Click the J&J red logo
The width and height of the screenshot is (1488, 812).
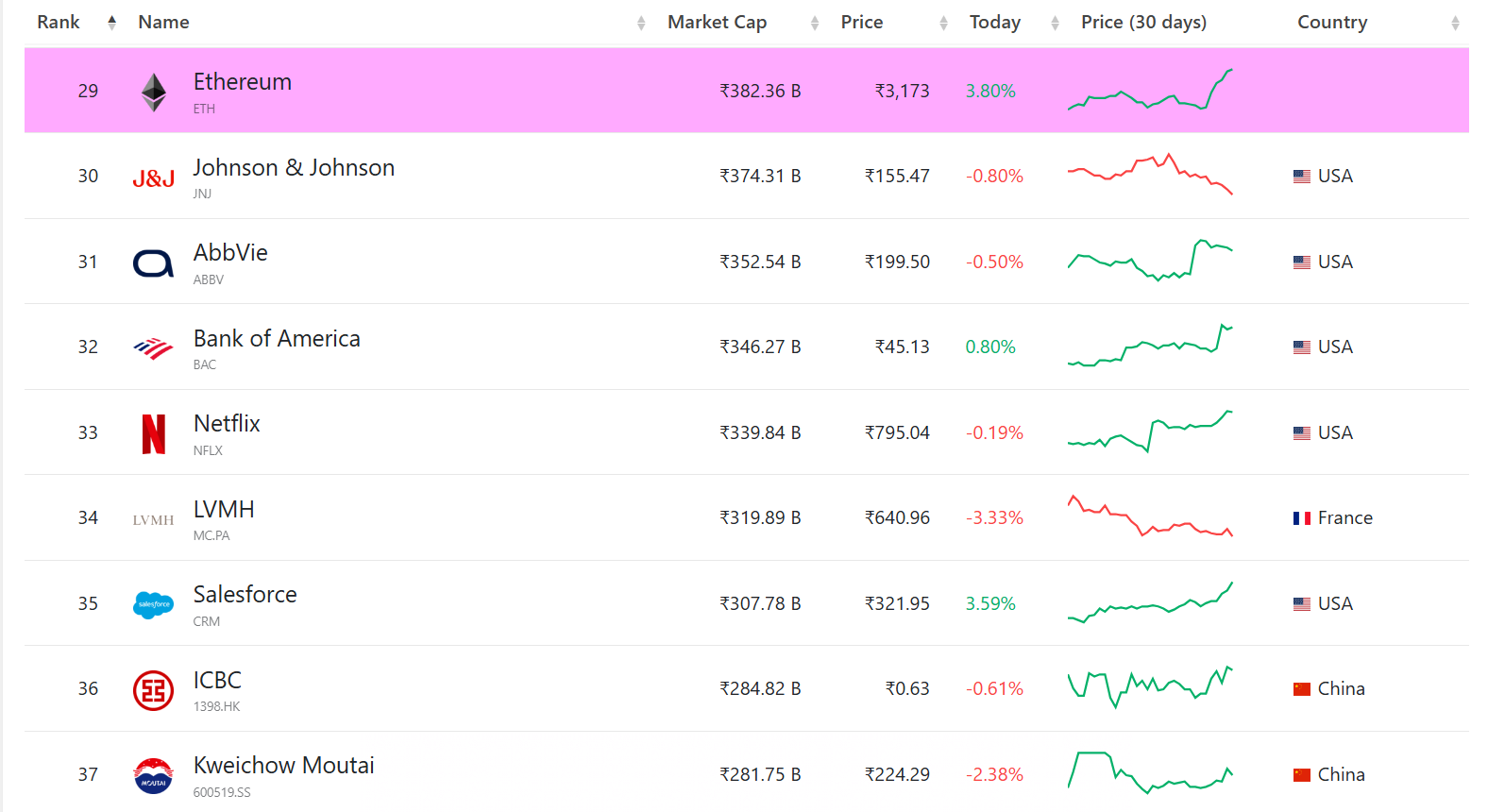point(153,178)
